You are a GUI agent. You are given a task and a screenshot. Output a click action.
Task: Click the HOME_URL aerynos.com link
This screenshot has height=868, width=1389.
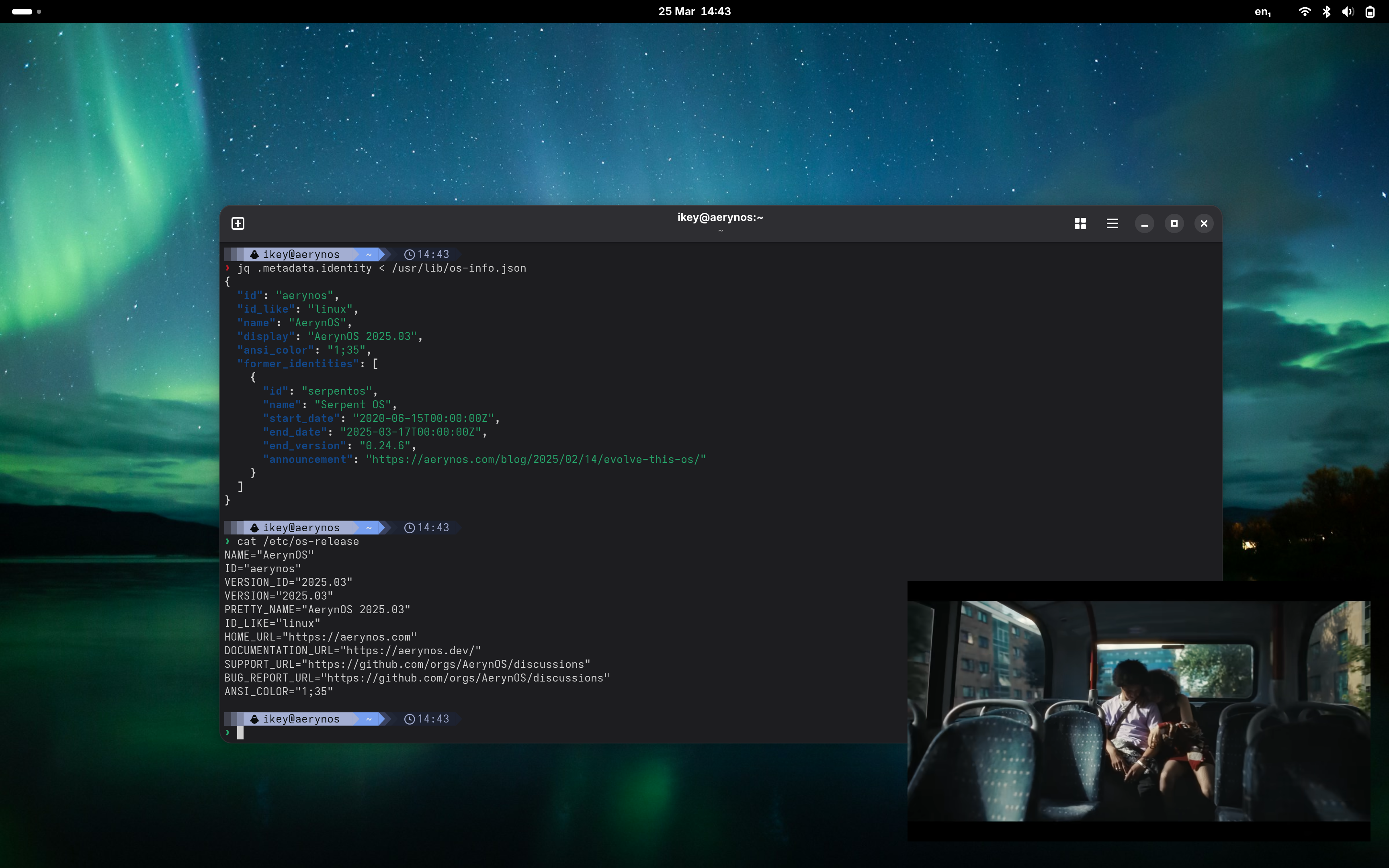tap(349, 637)
